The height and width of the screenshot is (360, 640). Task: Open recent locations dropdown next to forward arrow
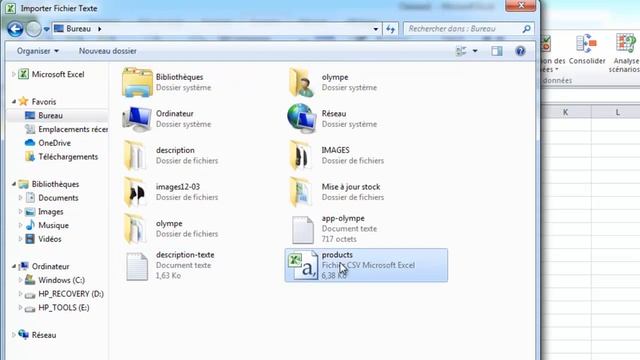pos(47,29)
